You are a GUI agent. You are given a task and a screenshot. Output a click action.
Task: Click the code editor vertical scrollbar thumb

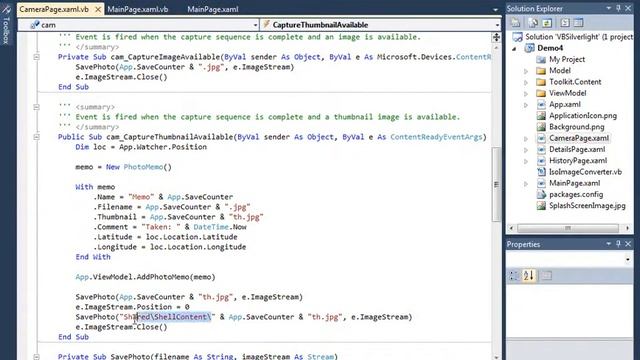pyautogui.click(x=496, y=184)
